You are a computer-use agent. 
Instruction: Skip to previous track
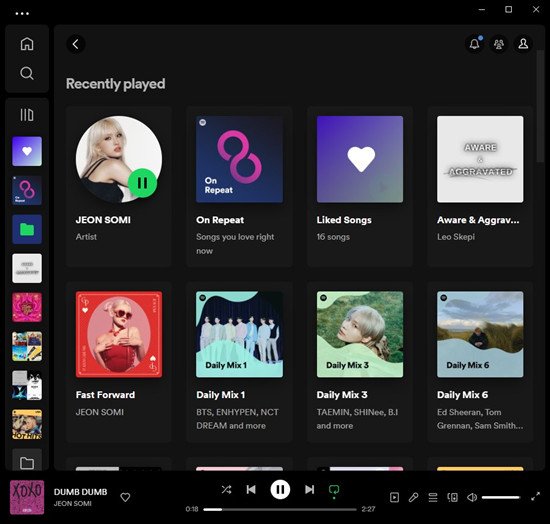tap(251, 489)
